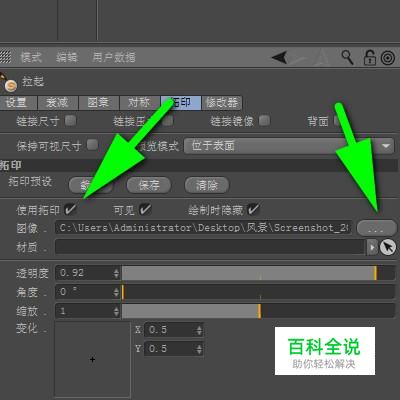
Task: Click the hatched grip handle icon
Action: click(x=5, y=57)
